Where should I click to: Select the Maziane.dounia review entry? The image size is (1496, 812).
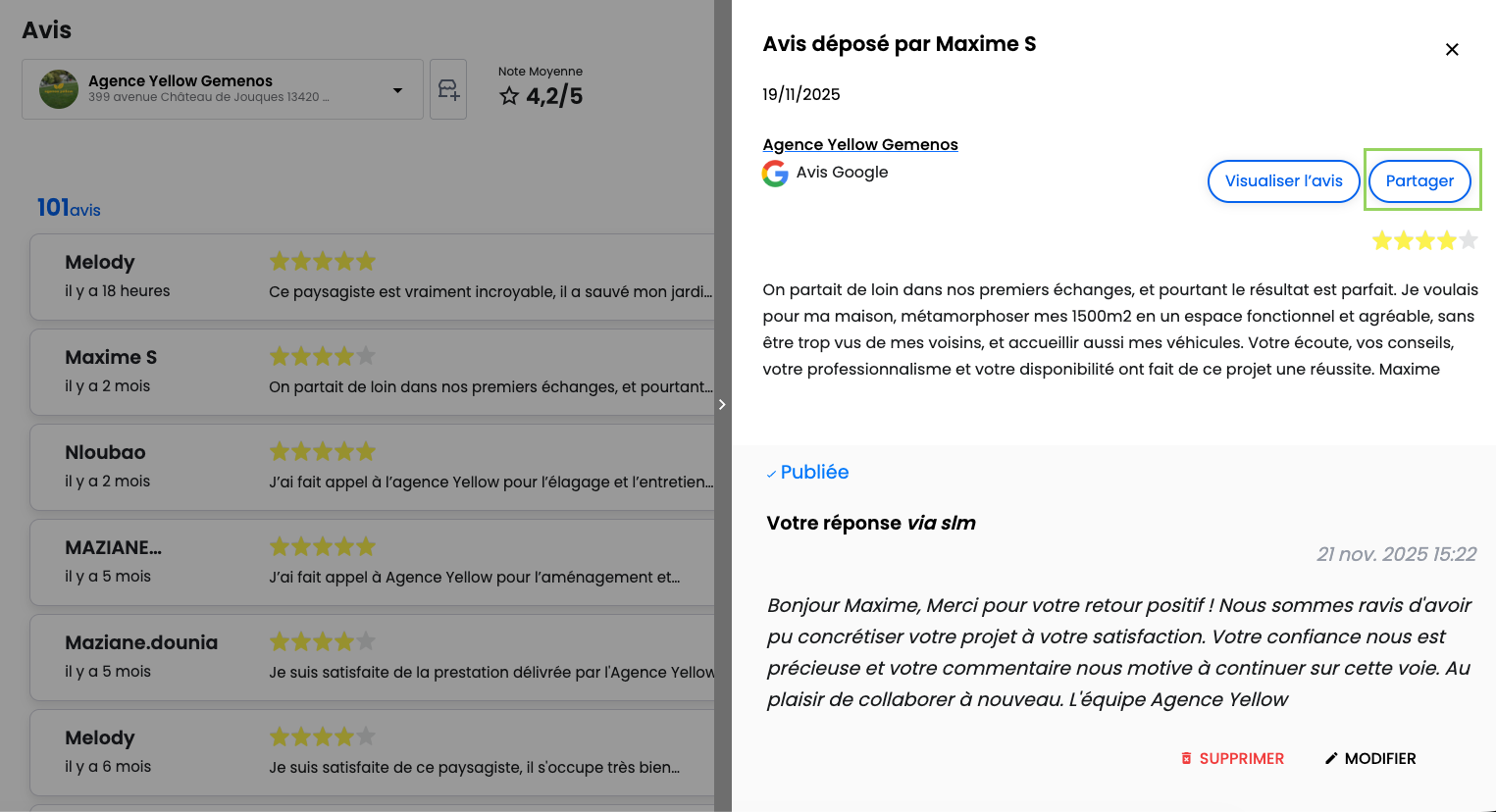tap(373, 657)
